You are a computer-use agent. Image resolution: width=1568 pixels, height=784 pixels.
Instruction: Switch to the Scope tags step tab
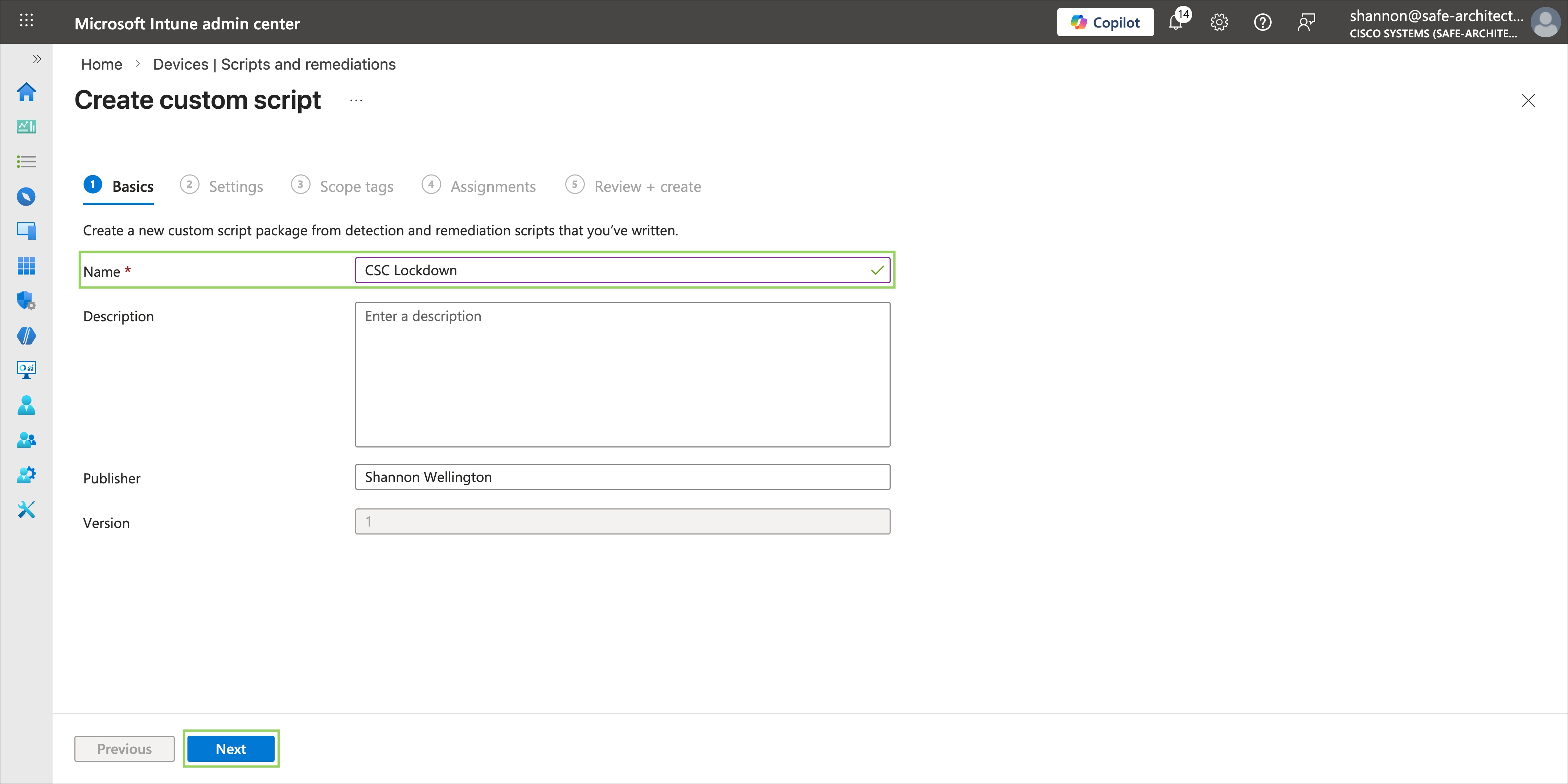[343, 186]
